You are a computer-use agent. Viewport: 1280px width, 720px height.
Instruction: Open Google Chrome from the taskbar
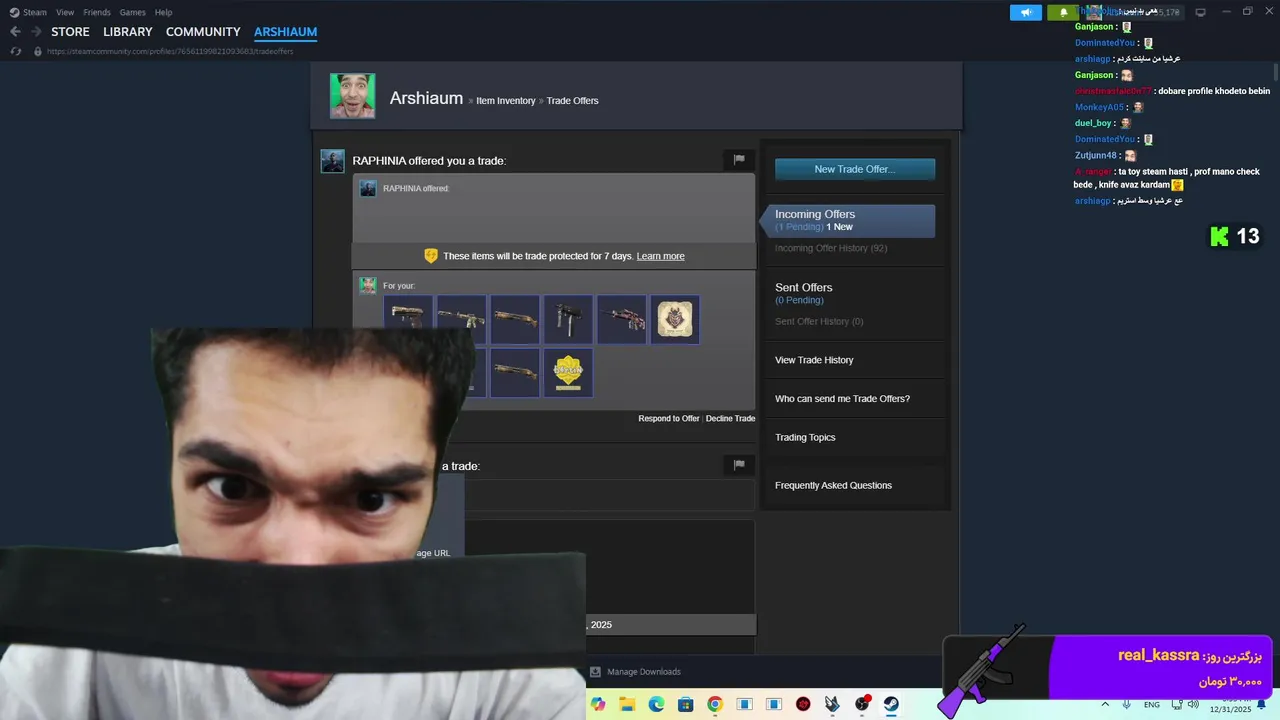pyautogui.click(x=714, y=704)
